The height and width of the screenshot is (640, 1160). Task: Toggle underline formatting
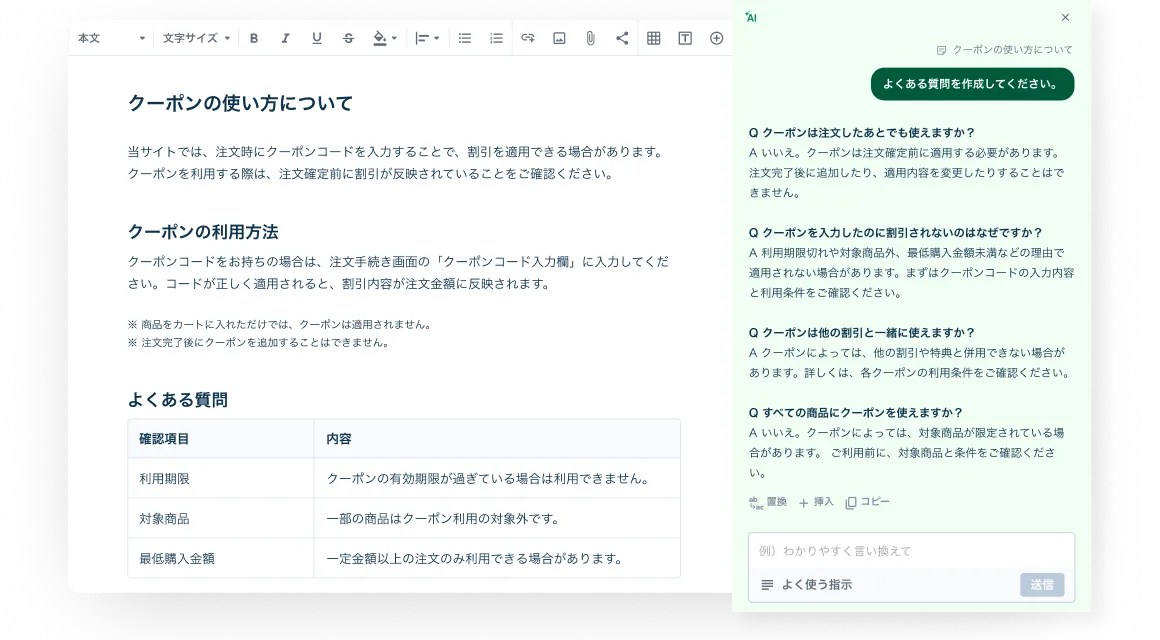point(317,38)
